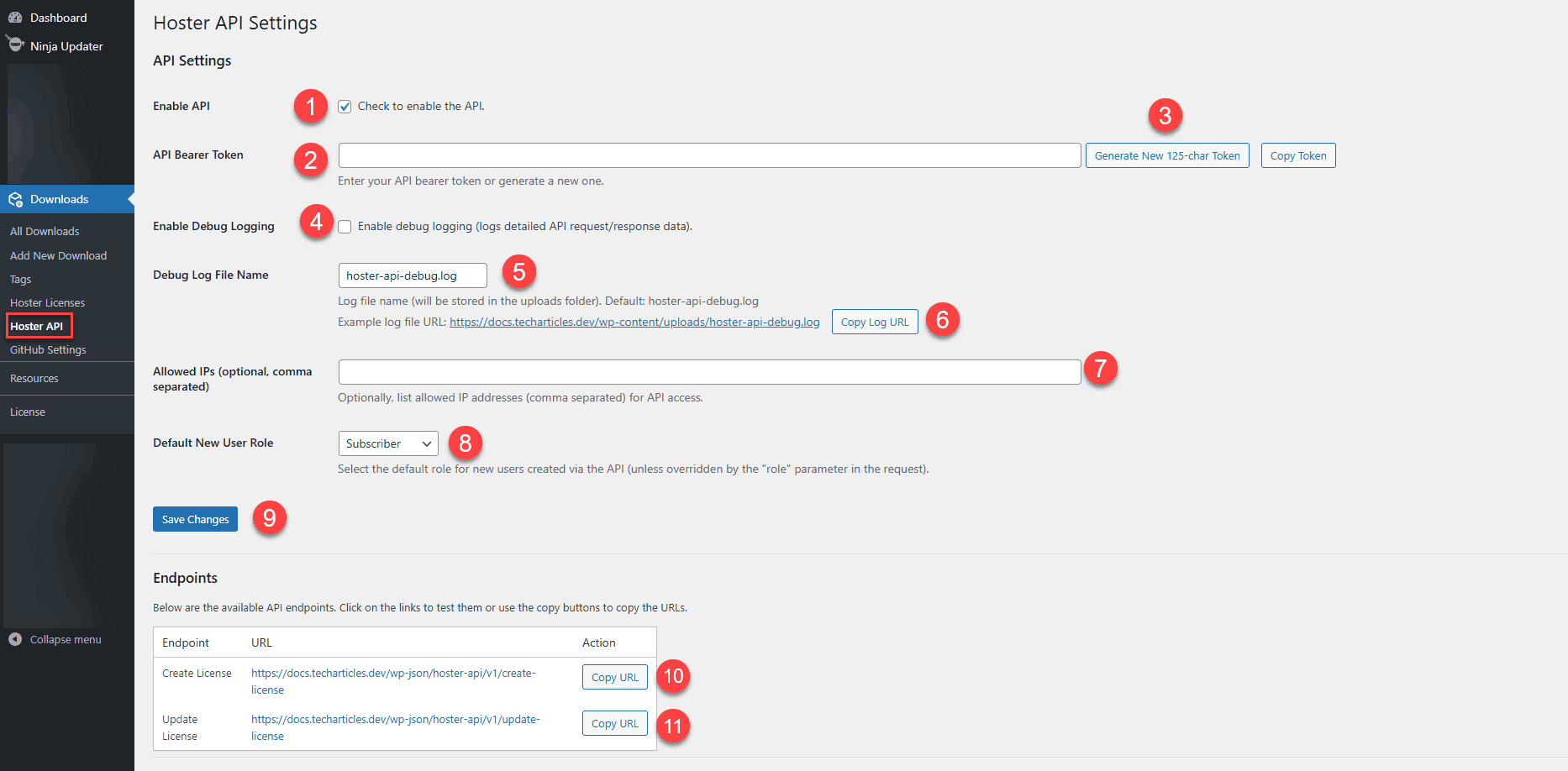Open the Dashboard menu item
The image size is (1568, 771).
58,18
